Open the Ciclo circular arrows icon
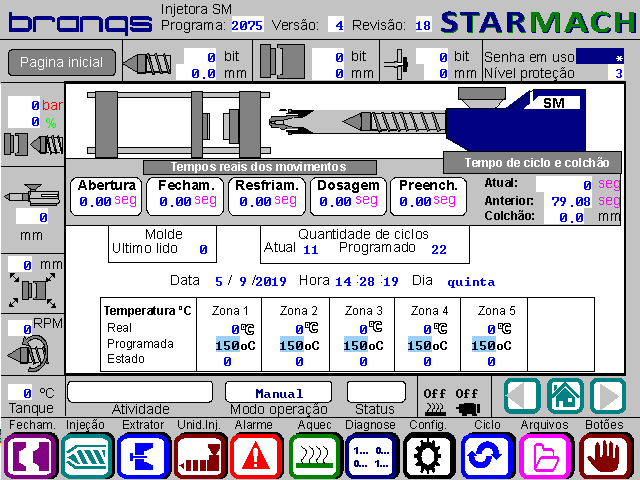 487,456
